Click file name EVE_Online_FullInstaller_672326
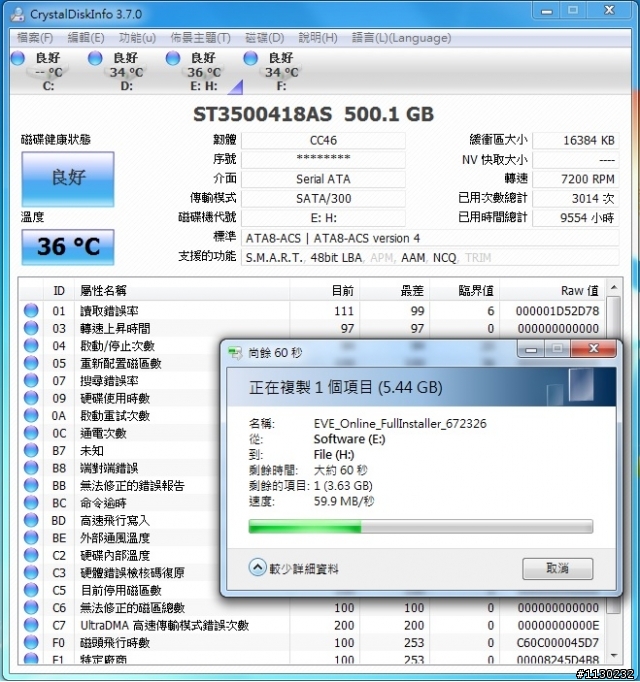This screenshot has height=682, width=640. pyautogui.click(x=400, y=424)
